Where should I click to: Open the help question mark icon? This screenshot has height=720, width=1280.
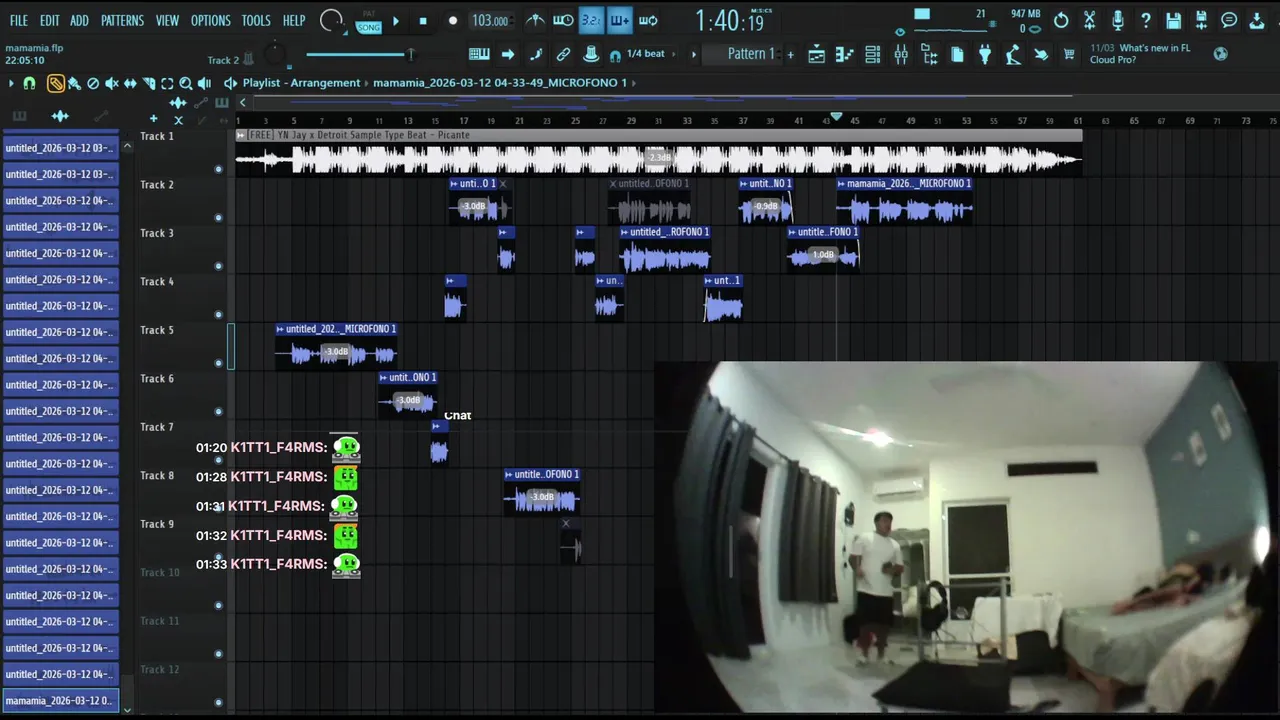point(1146,20)
